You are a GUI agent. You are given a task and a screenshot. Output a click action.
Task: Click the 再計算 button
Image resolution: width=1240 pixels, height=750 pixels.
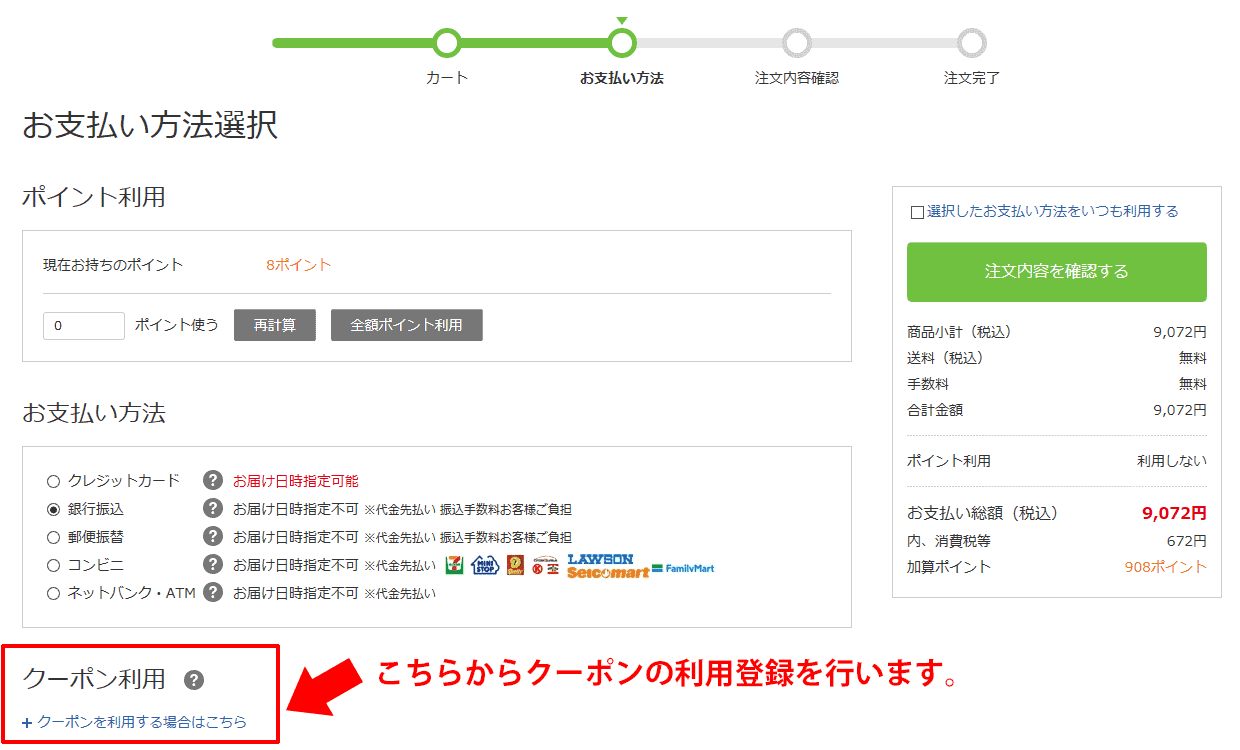pos(275,325)
